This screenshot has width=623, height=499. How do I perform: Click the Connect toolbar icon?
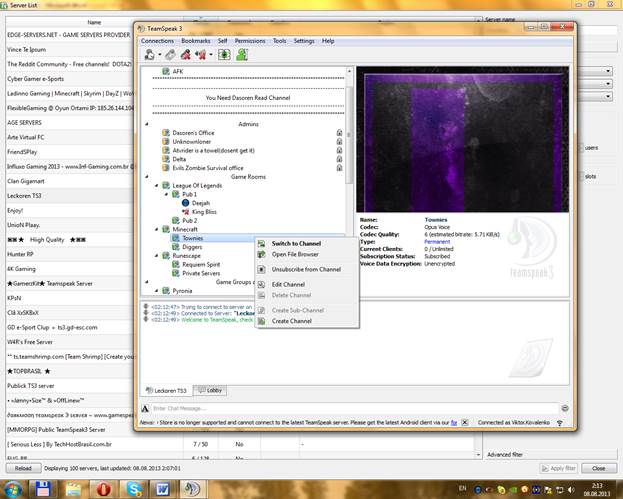click(x=149, y=54)
